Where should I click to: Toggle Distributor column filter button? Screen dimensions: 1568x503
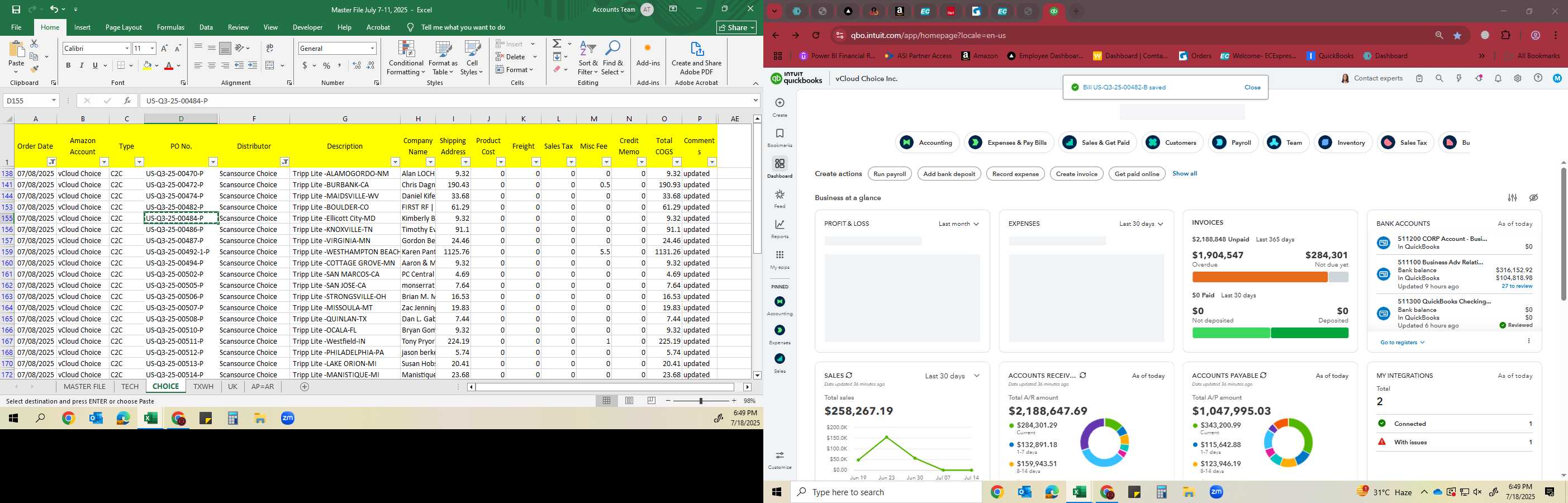click(x=284, y=162)
